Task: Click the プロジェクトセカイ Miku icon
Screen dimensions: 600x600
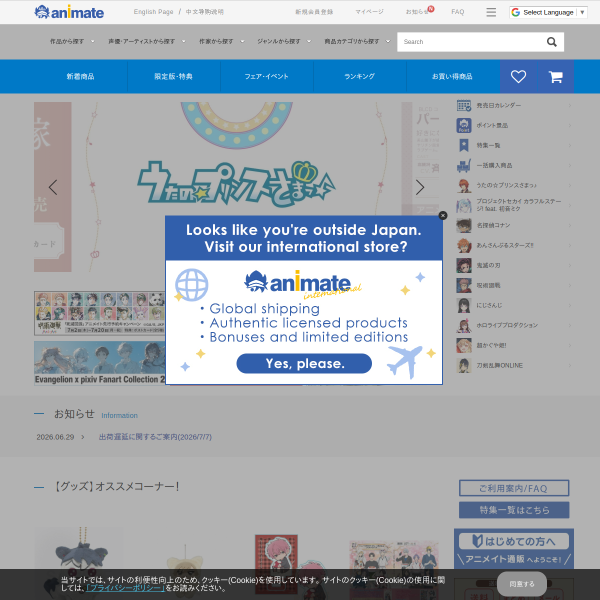Action: [464, 205]
